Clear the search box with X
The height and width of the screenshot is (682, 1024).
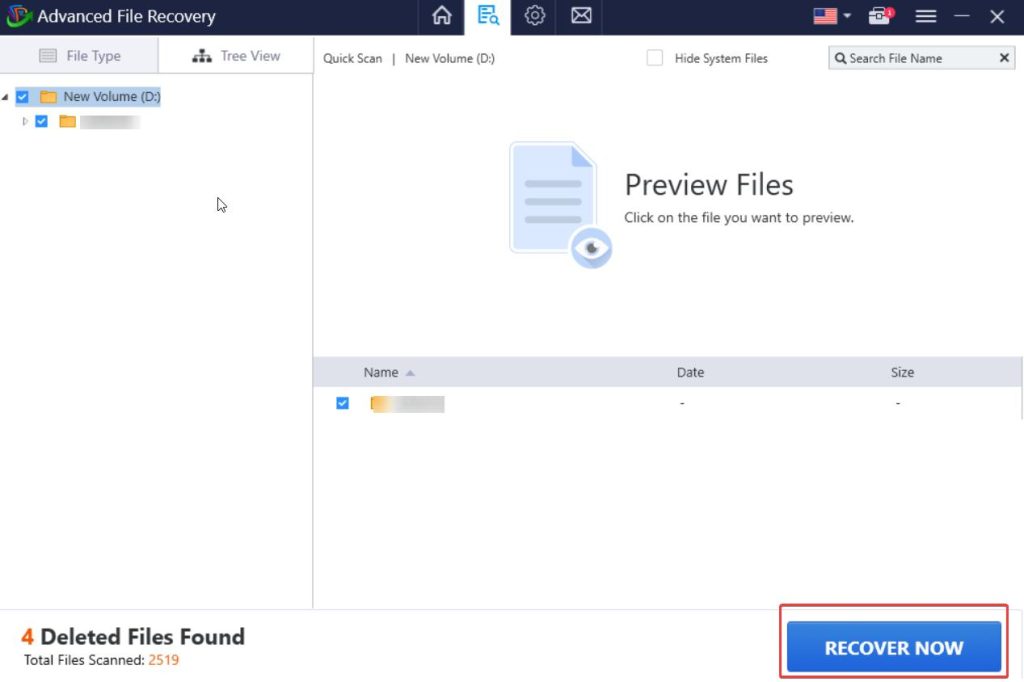click(x=1004, y=58)
